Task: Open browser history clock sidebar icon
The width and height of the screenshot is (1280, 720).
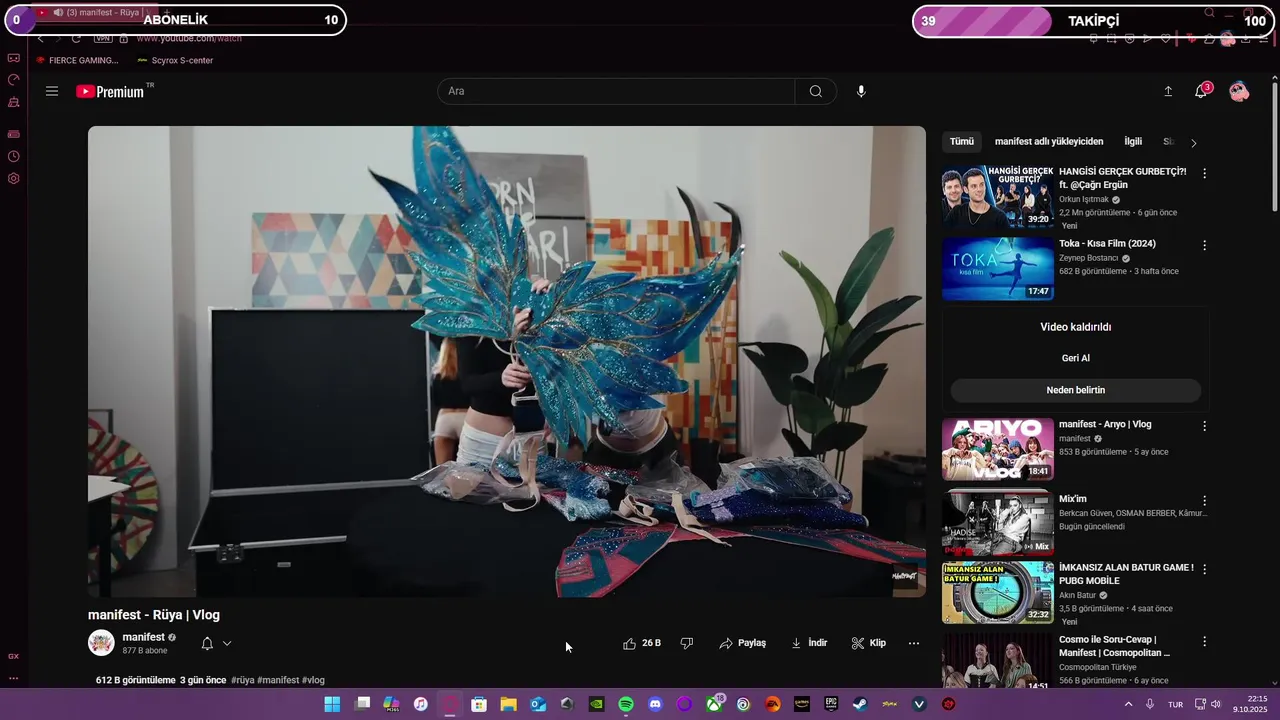Action: point(14,156)
